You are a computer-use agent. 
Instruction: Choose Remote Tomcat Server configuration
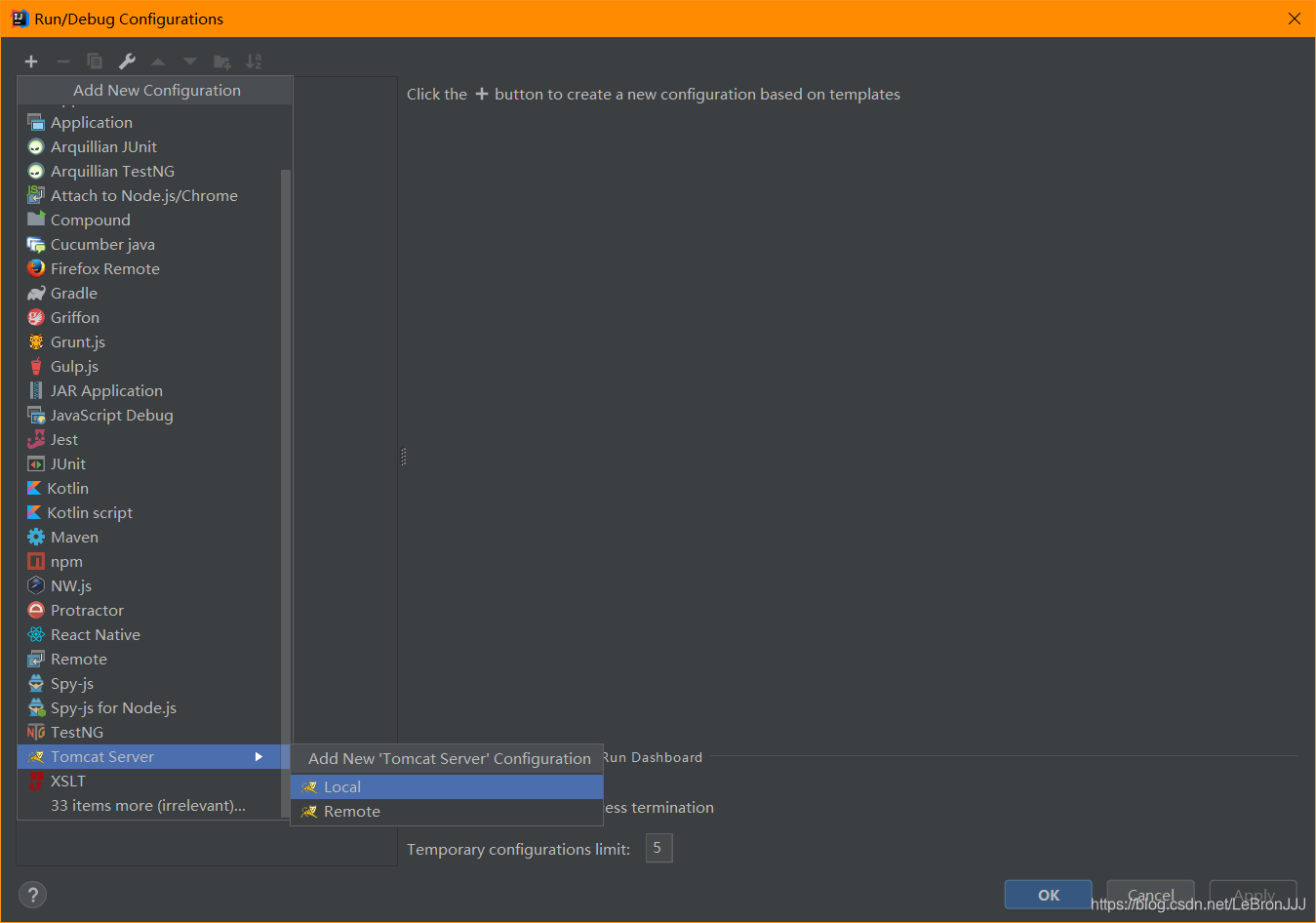pyautogui.click(x=447, y=811)
